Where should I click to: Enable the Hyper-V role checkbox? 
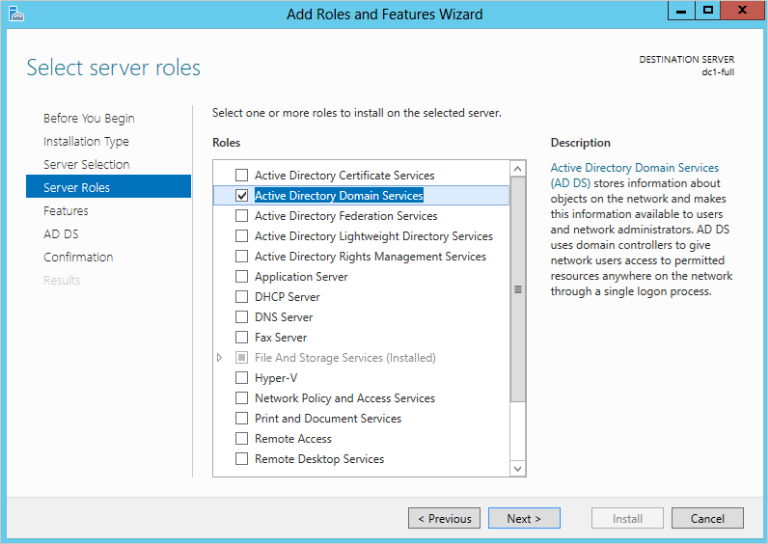241,378
